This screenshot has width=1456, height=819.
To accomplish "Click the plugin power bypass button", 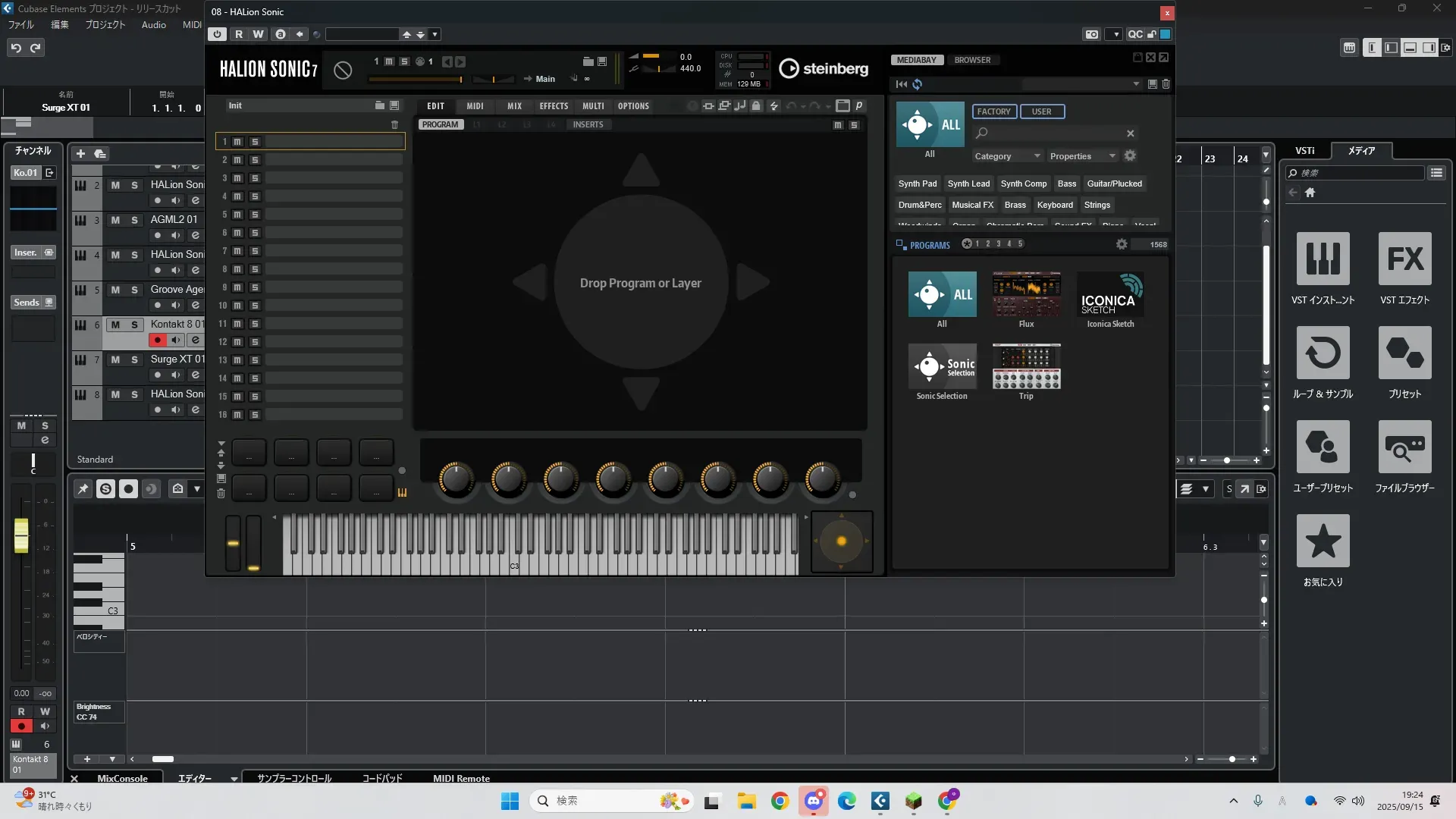I will click(x=218, y=34).
